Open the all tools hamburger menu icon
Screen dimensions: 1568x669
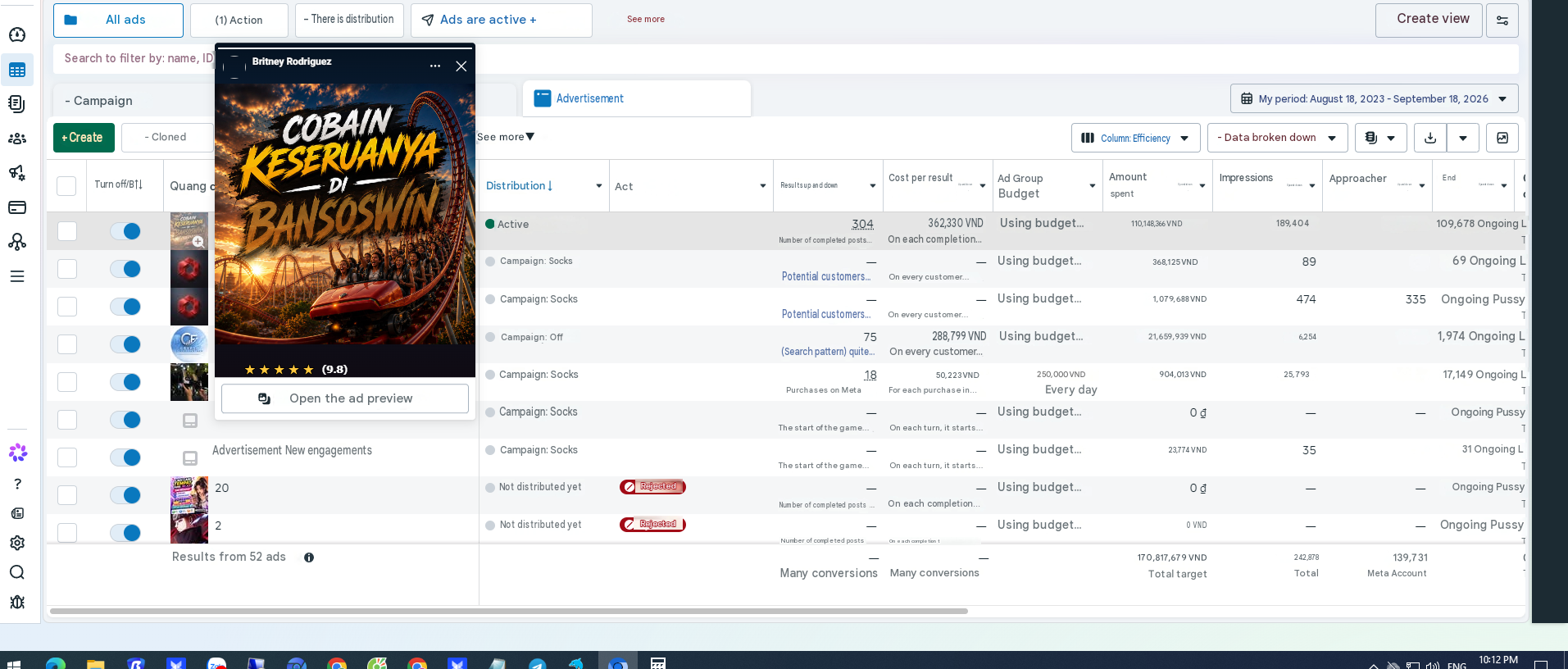[x=17, y=276]
